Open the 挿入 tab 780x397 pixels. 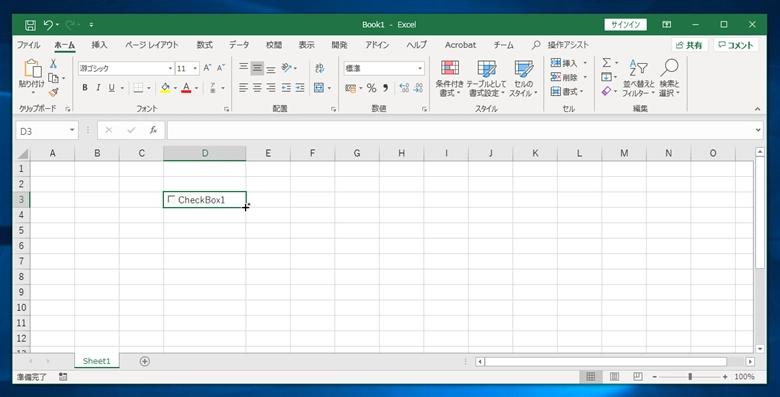(x=99, y=45)
